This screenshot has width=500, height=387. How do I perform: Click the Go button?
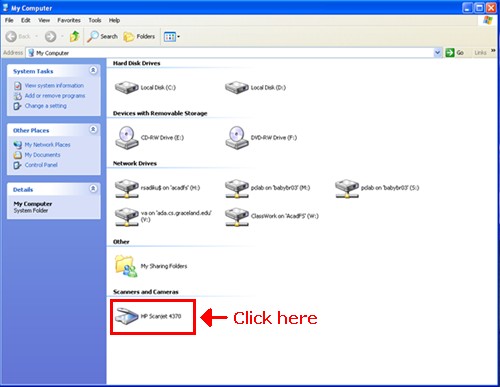455,53
